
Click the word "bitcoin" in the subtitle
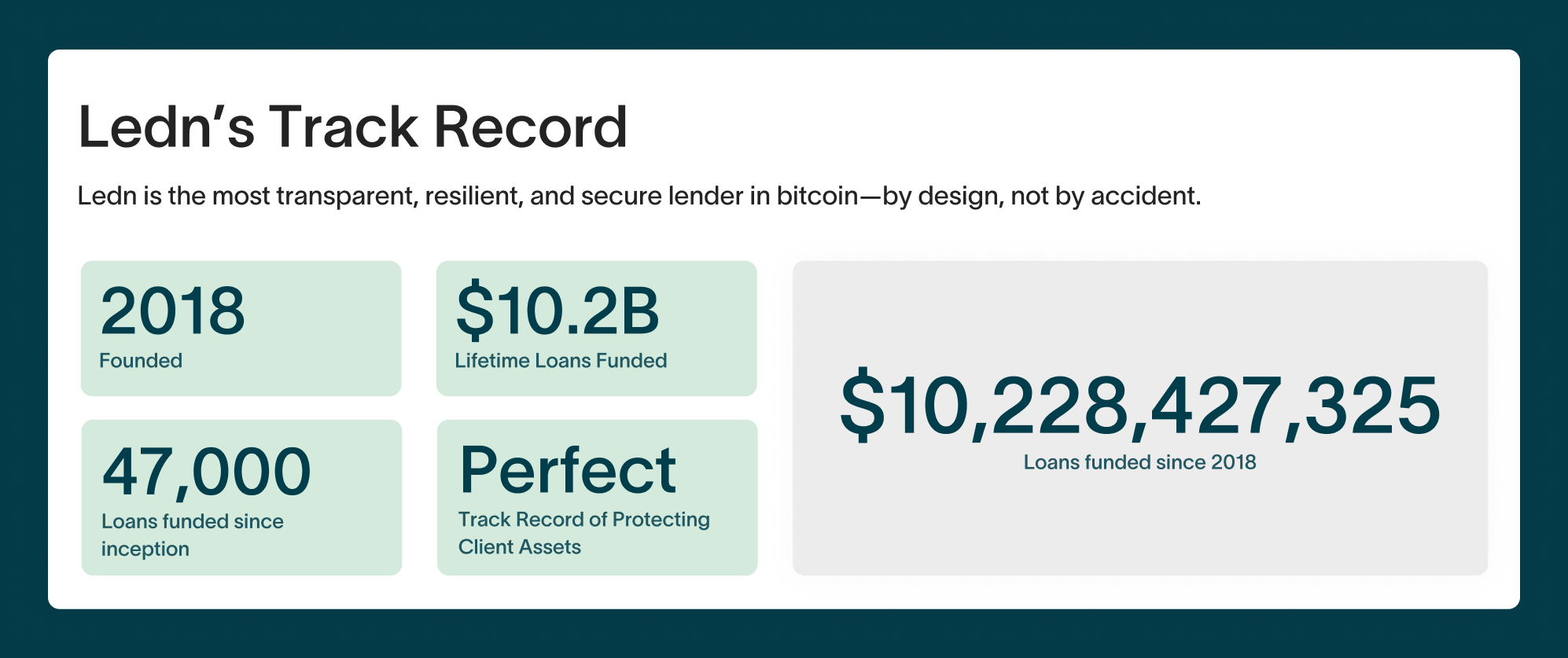point(817,196)
